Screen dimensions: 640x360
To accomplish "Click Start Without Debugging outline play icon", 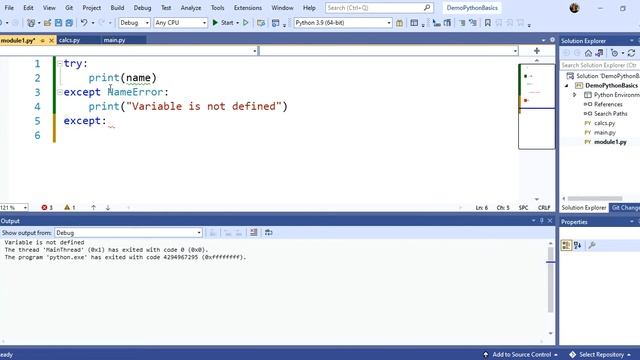I will pyautogui.click(x=246, y=23).
